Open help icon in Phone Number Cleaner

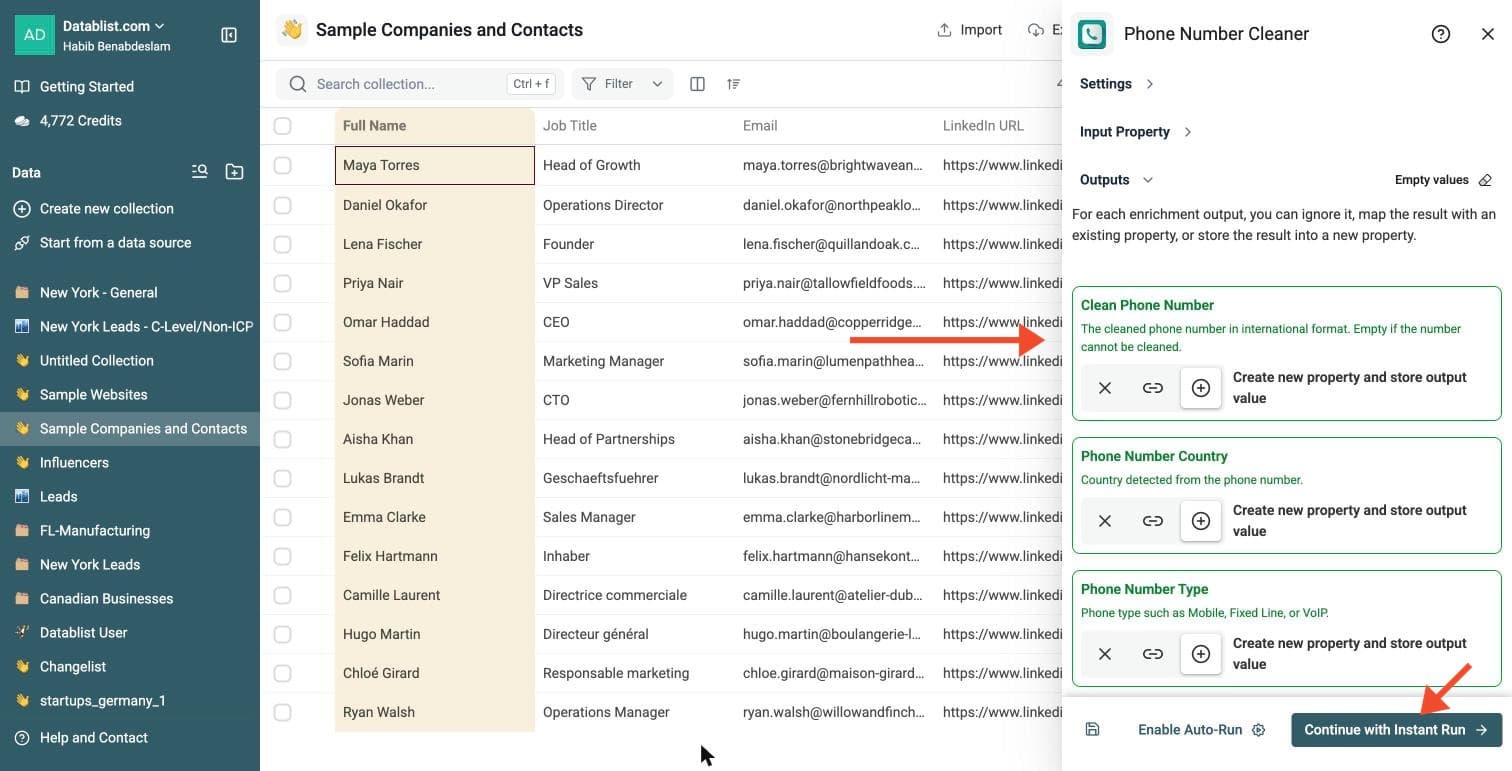(x=1441, y=34)
